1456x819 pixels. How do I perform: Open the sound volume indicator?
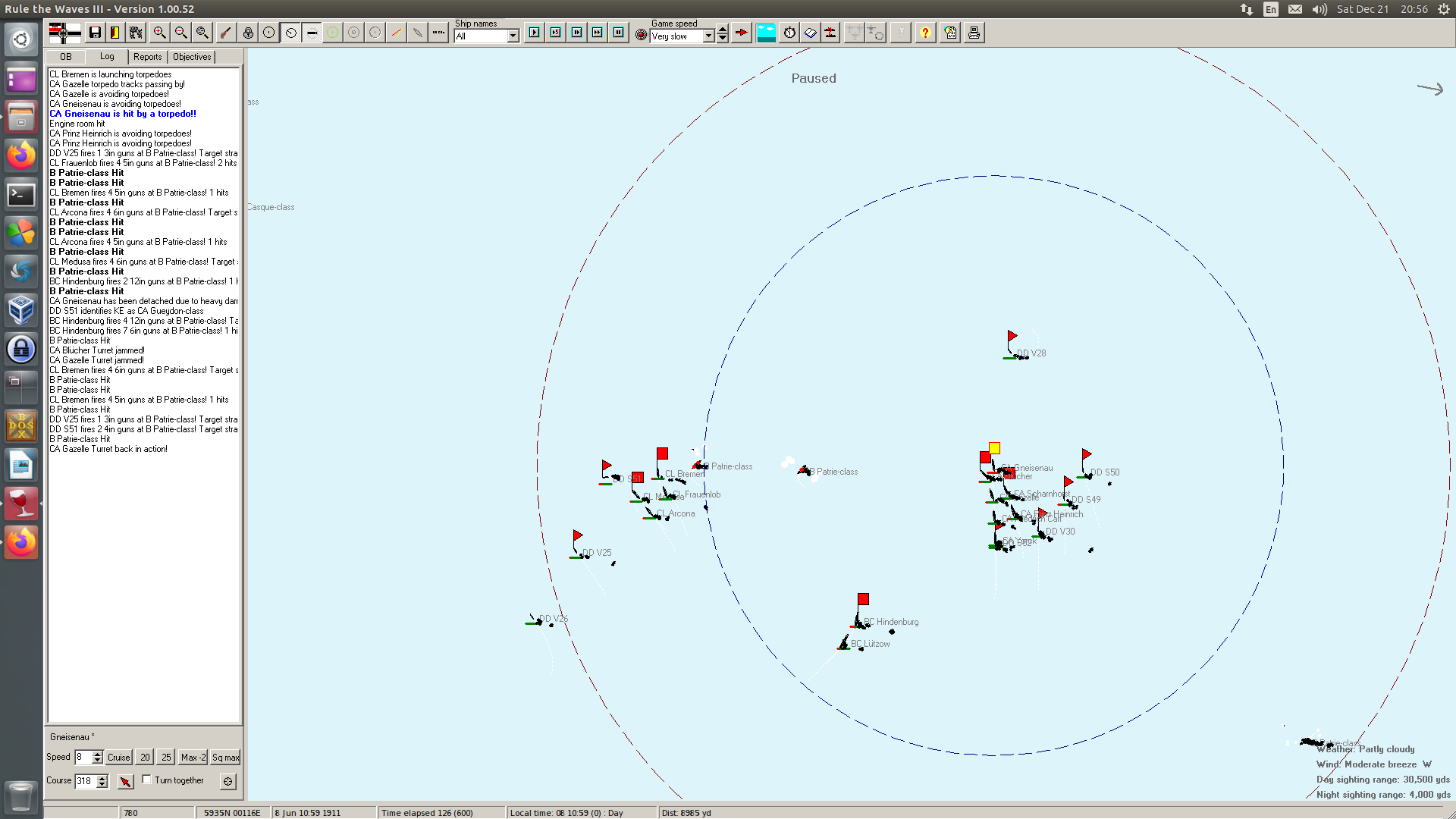(x=1319, y=9)
